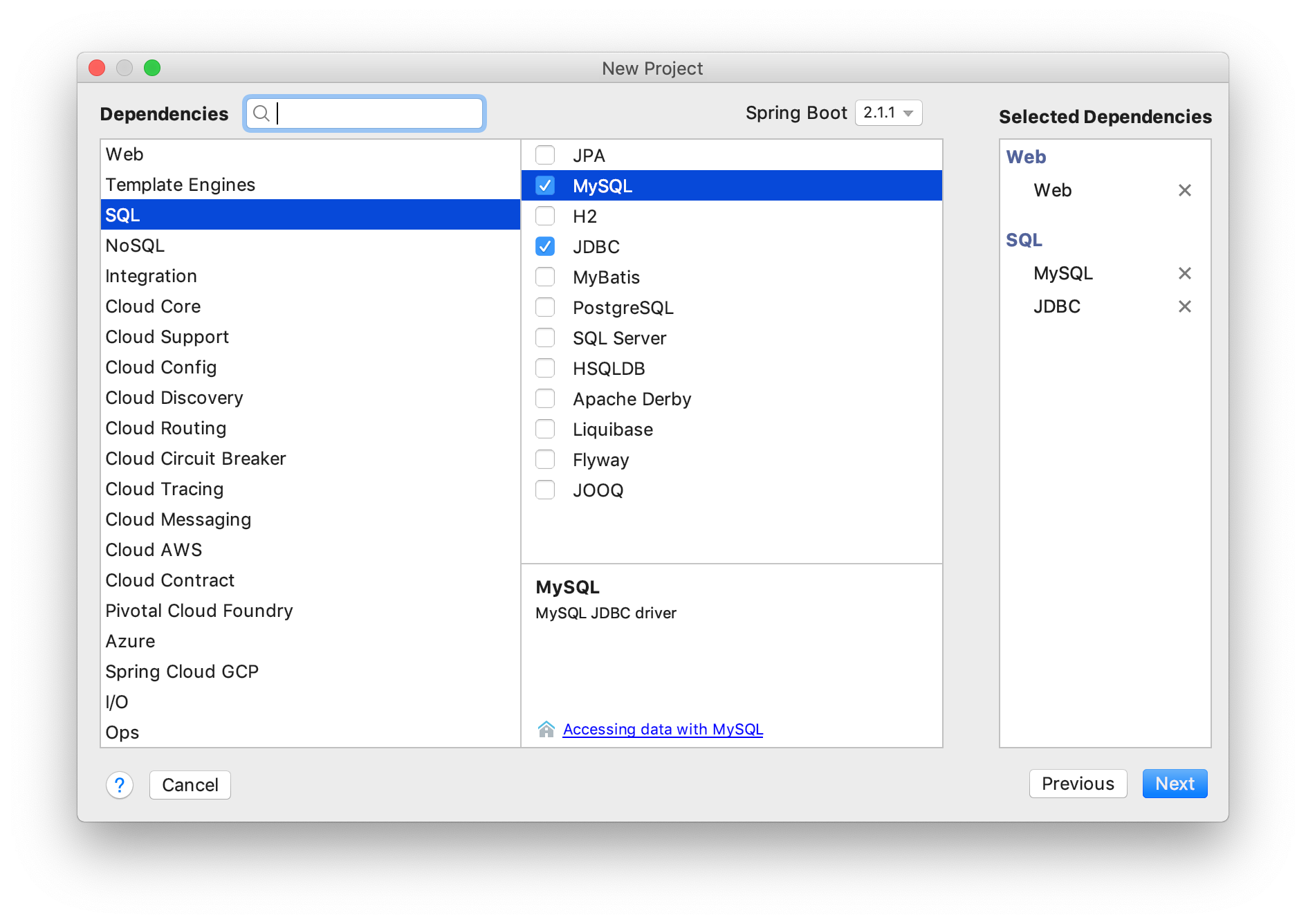Click the home icon beside MySQL guide link
Viewport: 1306px width, 924px height.
[546, 729]
